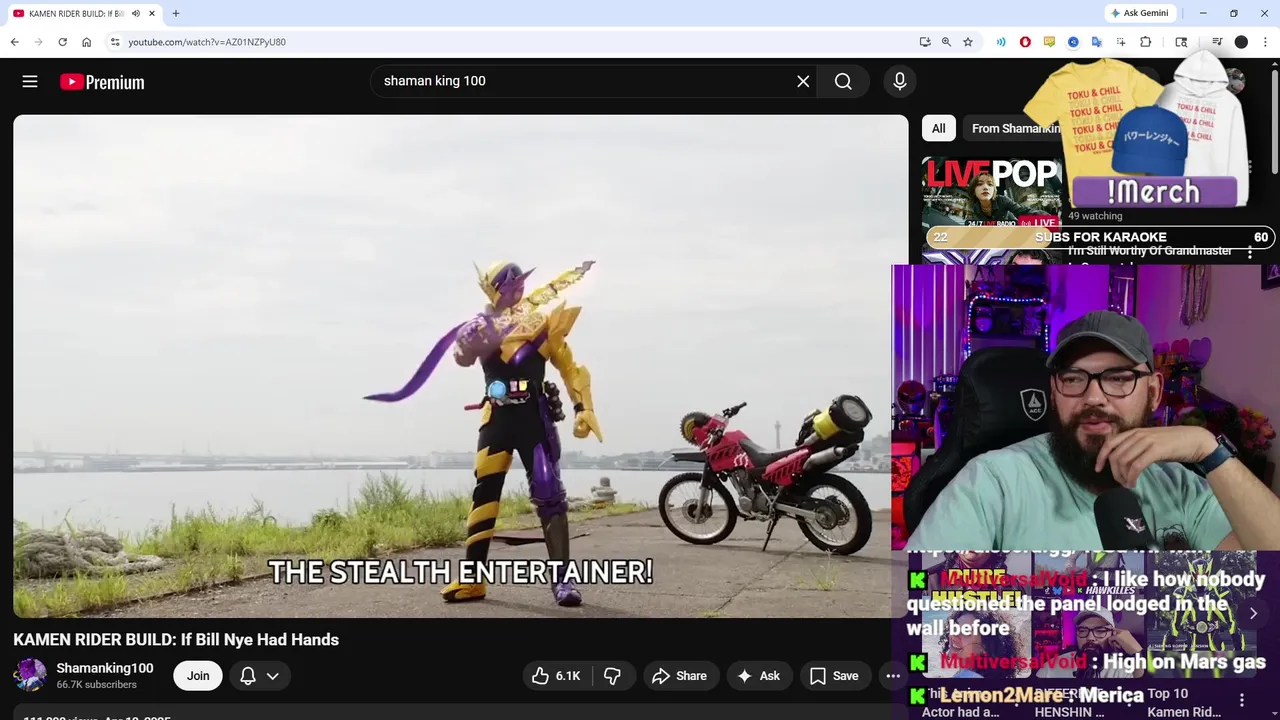Viewport: 1280px width, 720px height.
Task: Open Shamanking100 channel avatar
Action: [30, 675]
